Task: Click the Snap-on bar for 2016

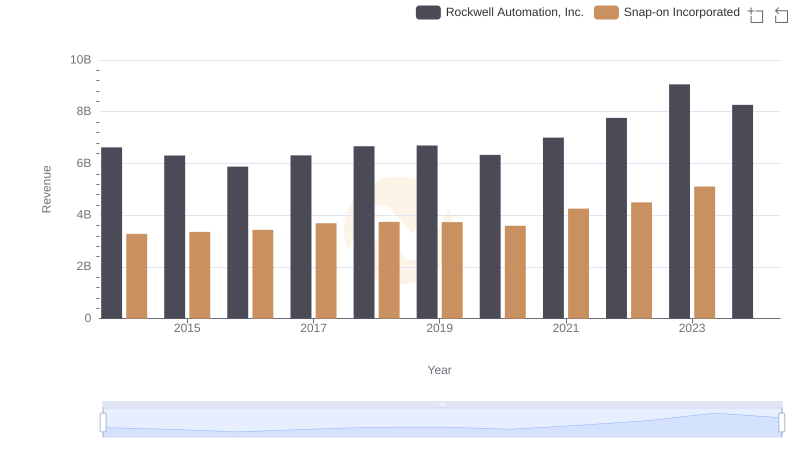Action: (263, 274)
